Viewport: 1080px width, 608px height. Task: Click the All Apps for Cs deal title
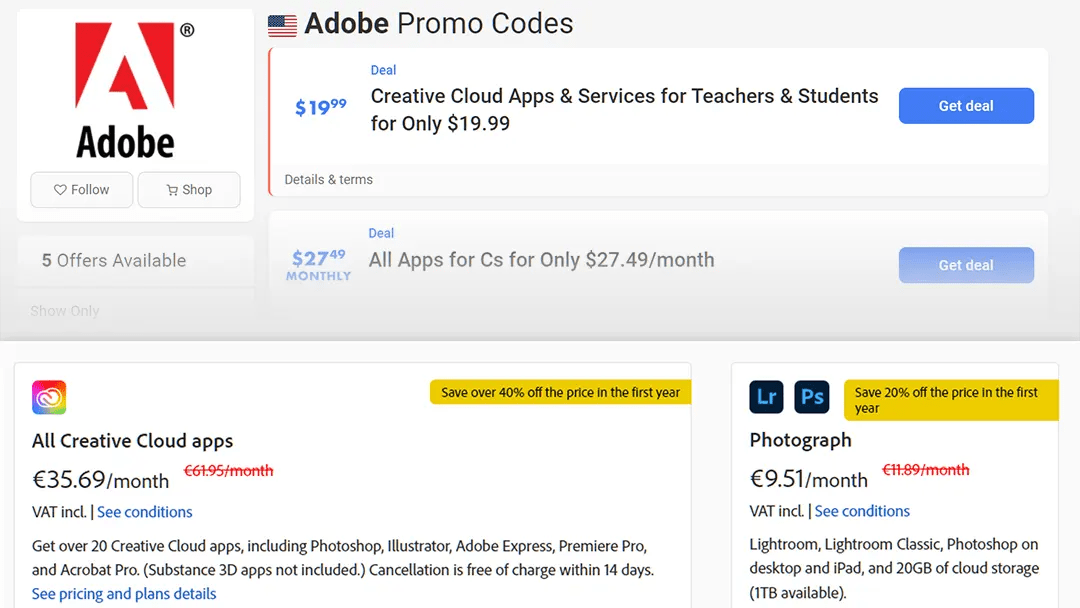tap(542, 259)
